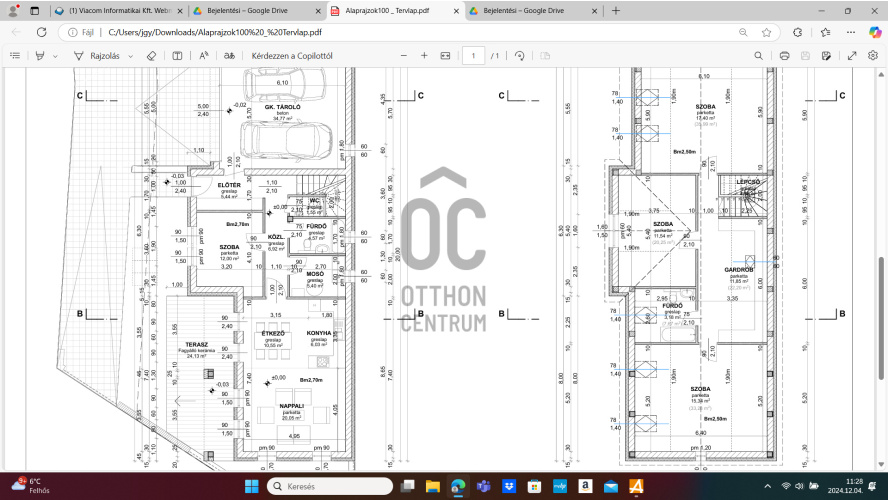Click the Keresés taskbar search box
The image size is (888, 500).
(x=330, y=486)
